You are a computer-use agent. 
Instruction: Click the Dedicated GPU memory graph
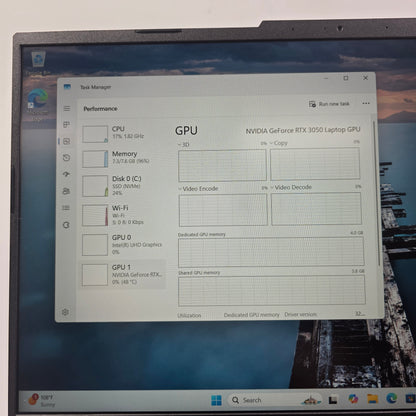[271, 252]
